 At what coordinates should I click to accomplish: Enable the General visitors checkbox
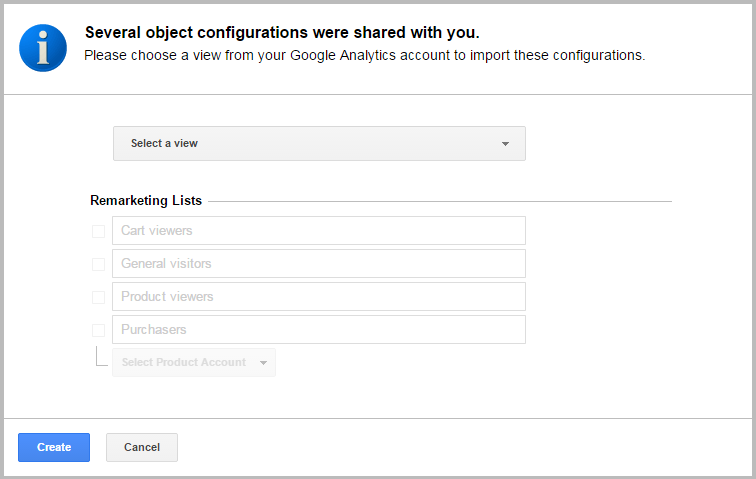coord(98,264)
